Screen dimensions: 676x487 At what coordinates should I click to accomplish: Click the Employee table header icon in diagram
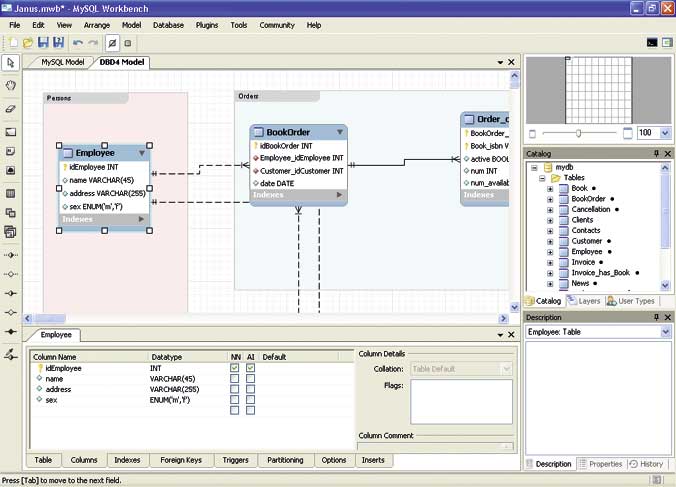(68, 153)
